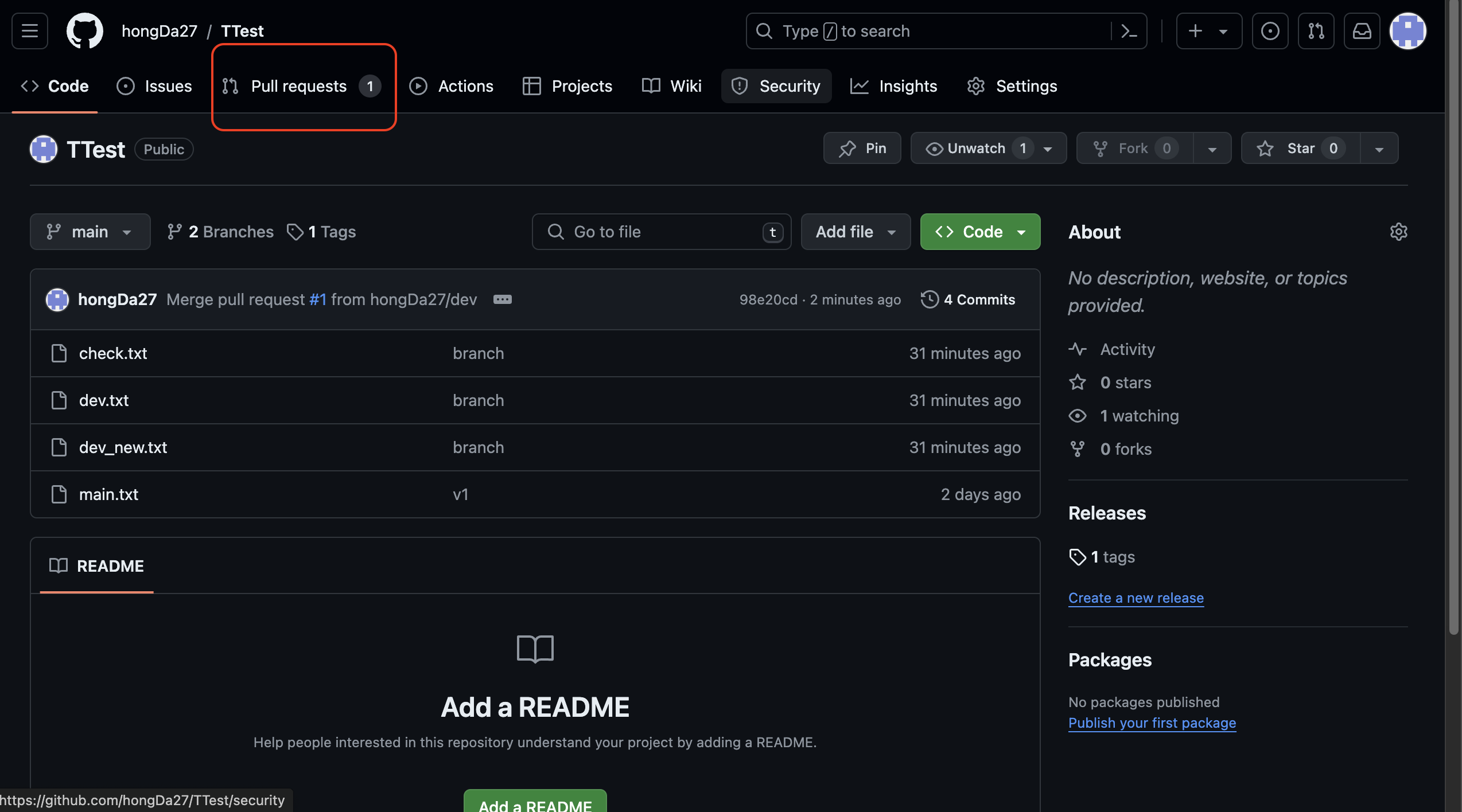The image size is (1462, 812).
Task: Open the user avatar menu
Action: coord(1408,31)
